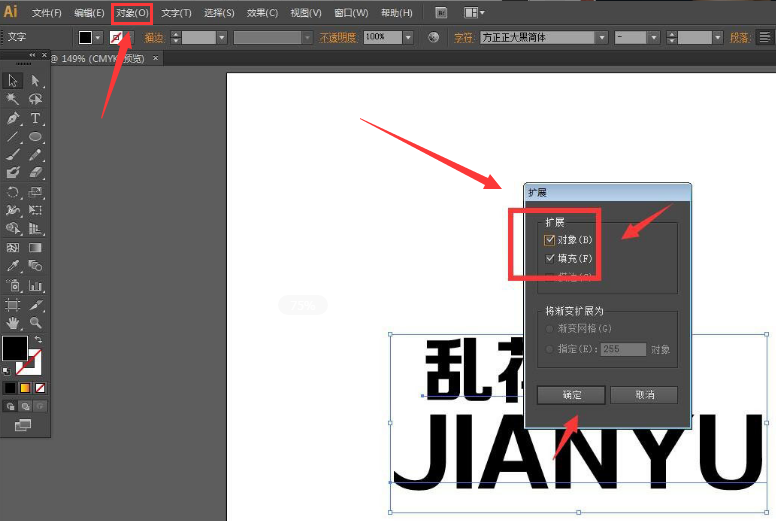Image resolution: width=776 pixels, height=521 pixels.
Task: Select the Symbol Sprayer tool
Action: [13, 285]
